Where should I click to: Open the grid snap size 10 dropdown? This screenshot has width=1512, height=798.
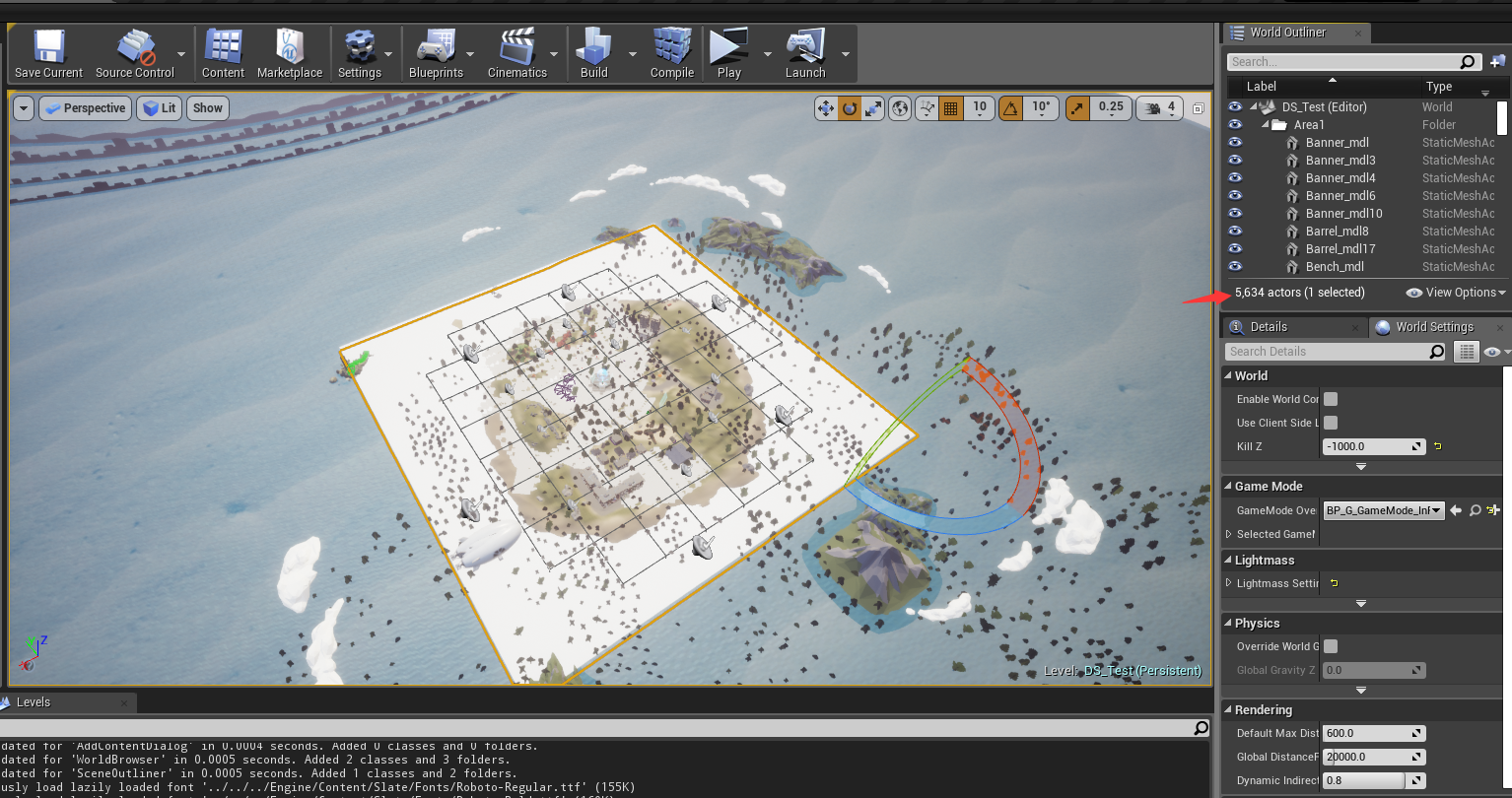pyautogui.click(x=980, y=108)
